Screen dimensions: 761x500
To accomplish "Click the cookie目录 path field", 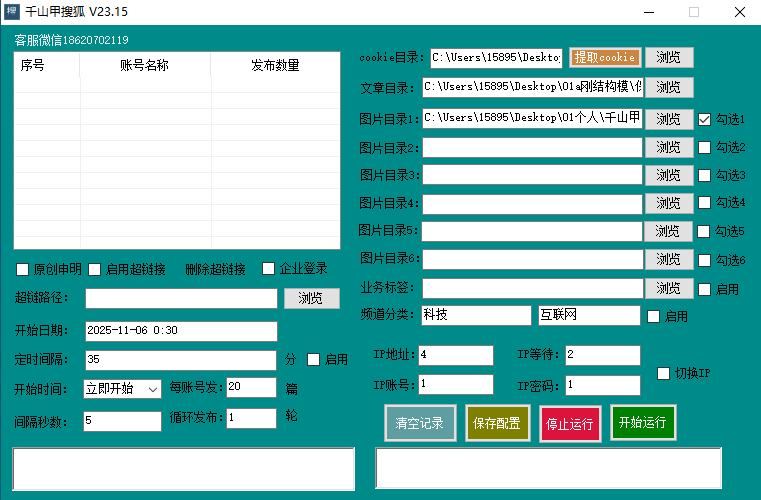I will coord(496,58).
